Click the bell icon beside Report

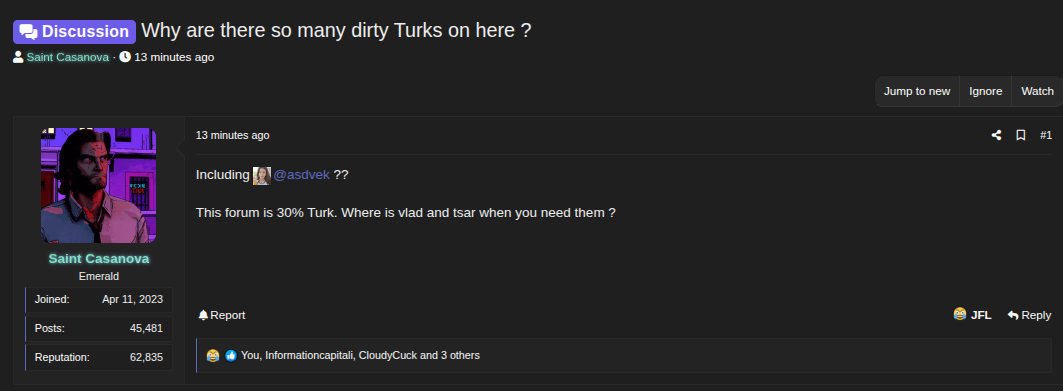point(203,315)
